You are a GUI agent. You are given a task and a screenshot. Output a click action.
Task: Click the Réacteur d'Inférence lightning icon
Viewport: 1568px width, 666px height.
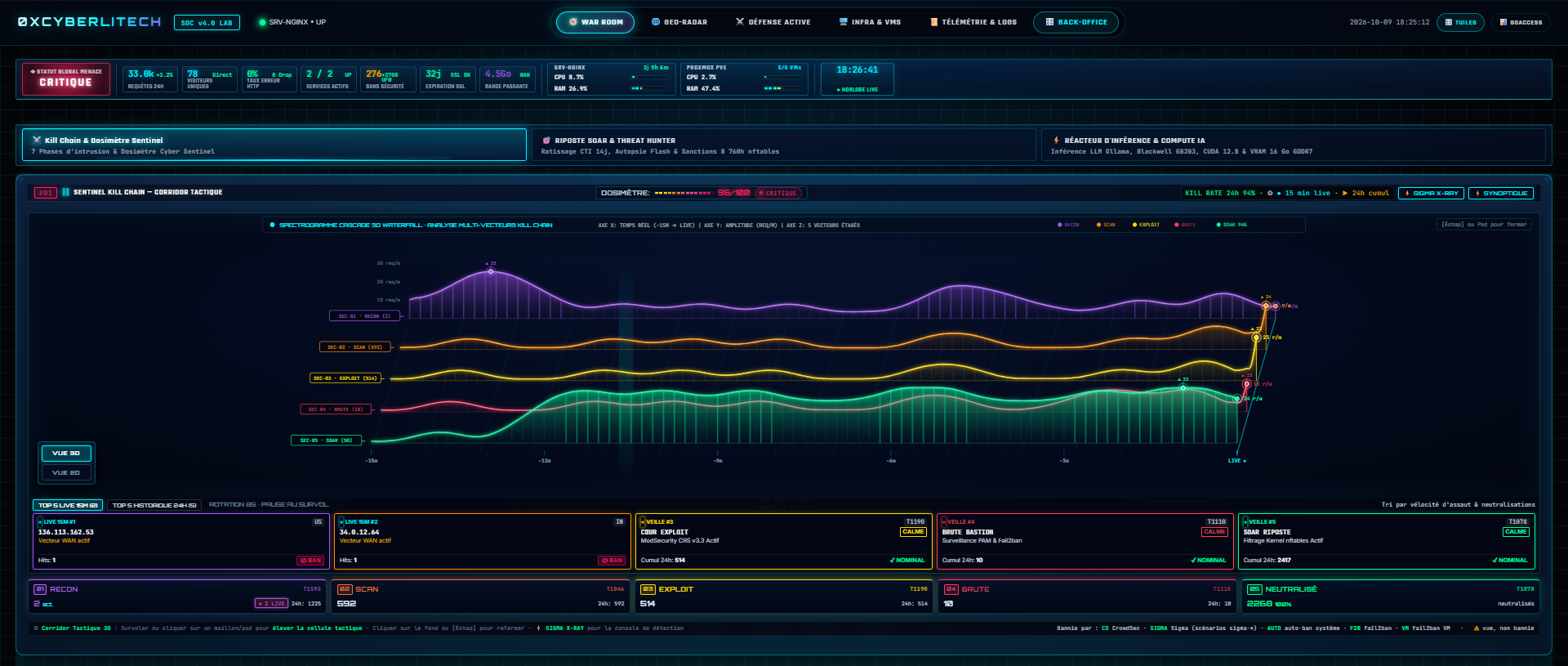[x=1056, y=141]
